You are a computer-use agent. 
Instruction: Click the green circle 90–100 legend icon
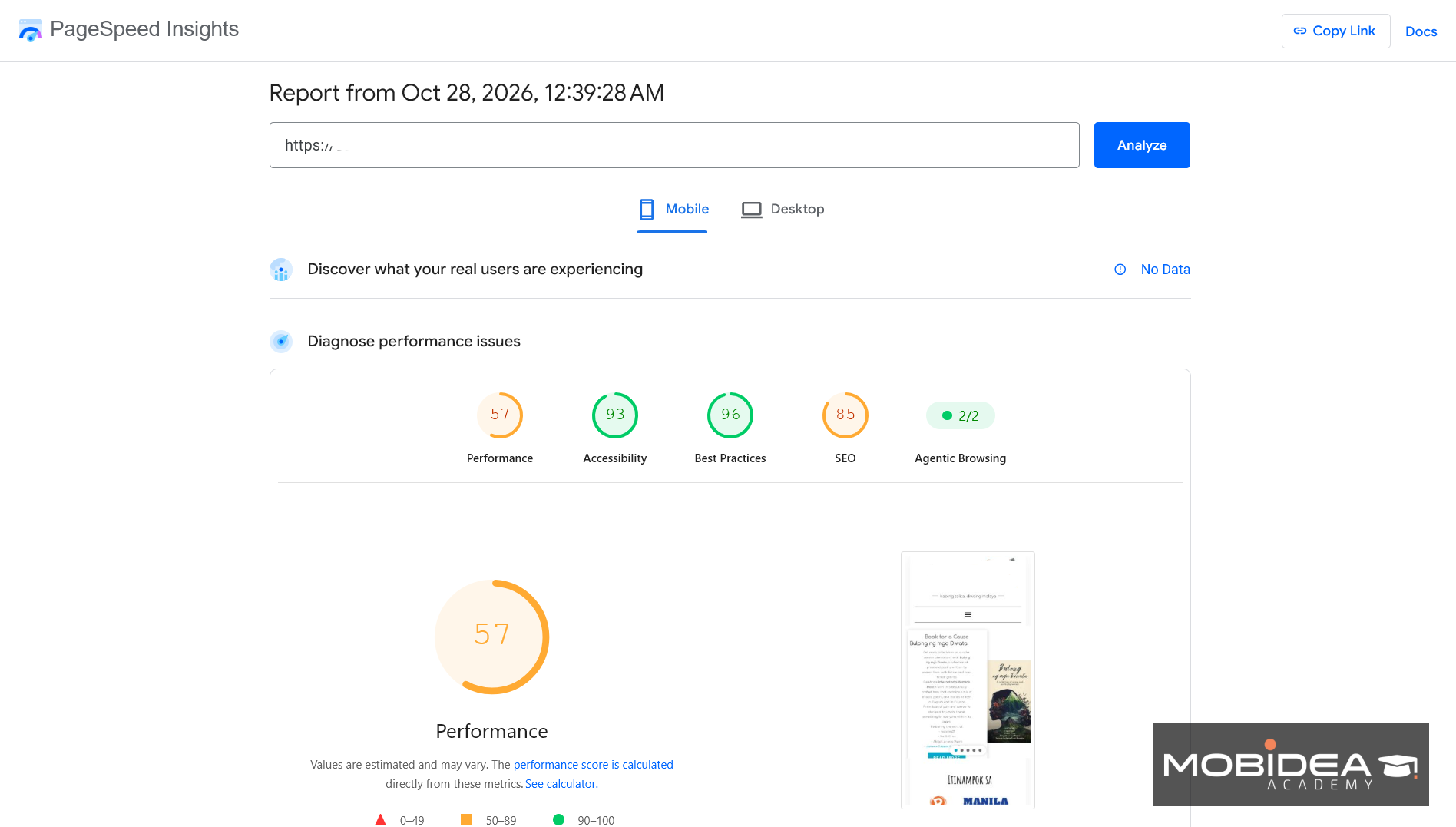558,819
